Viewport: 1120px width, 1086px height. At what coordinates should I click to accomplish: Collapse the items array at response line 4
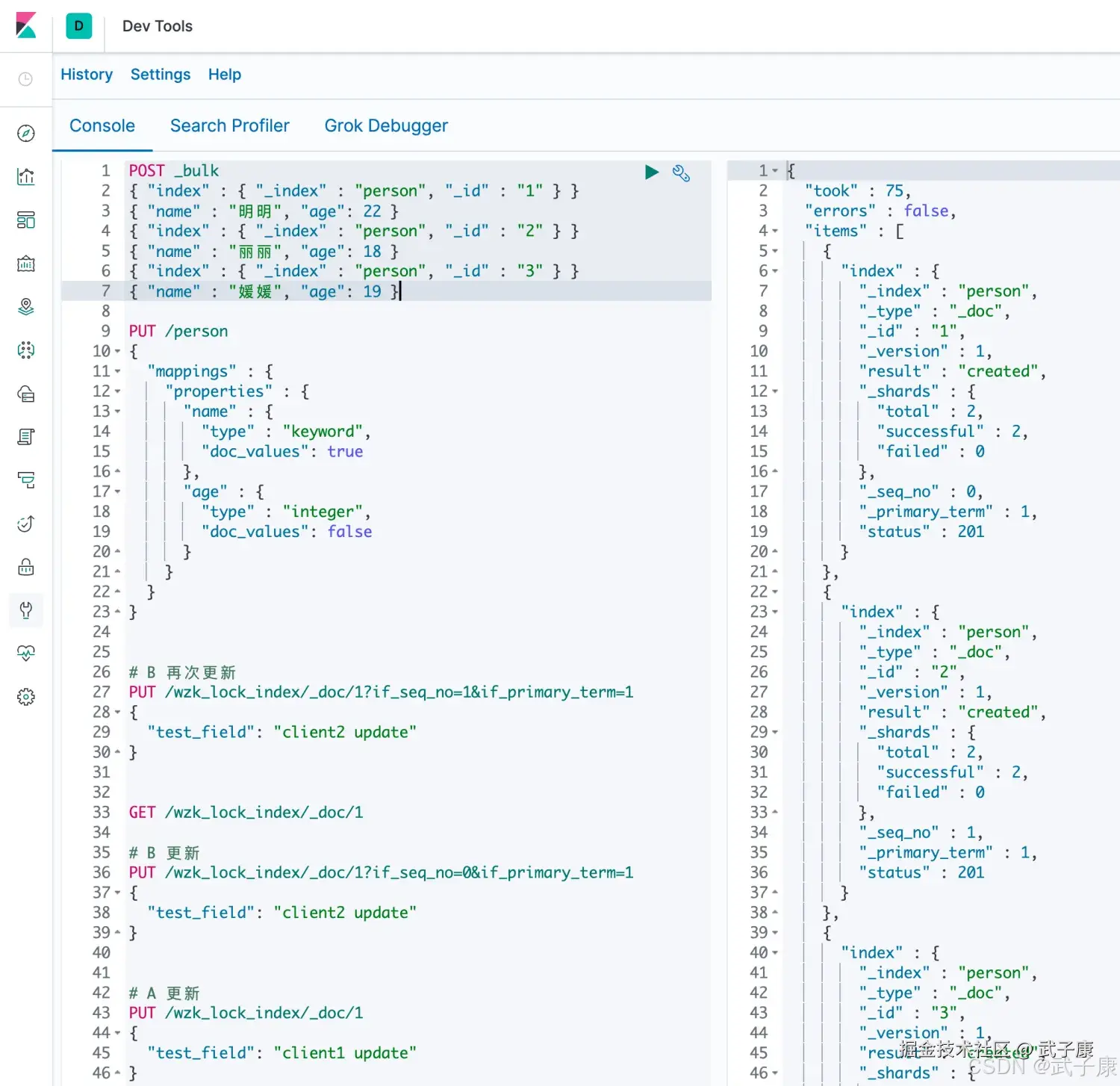pyautogui.click(x=777, y=231)
